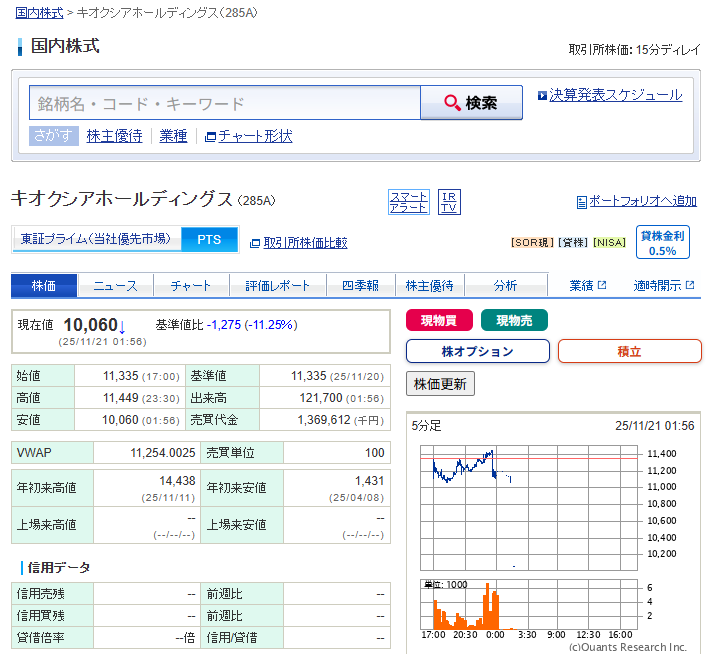Click the orange volume bar chart
Image resolution: width=706 pixels, height=654 pixels.
pyautogui.click(x=529, y=604)
